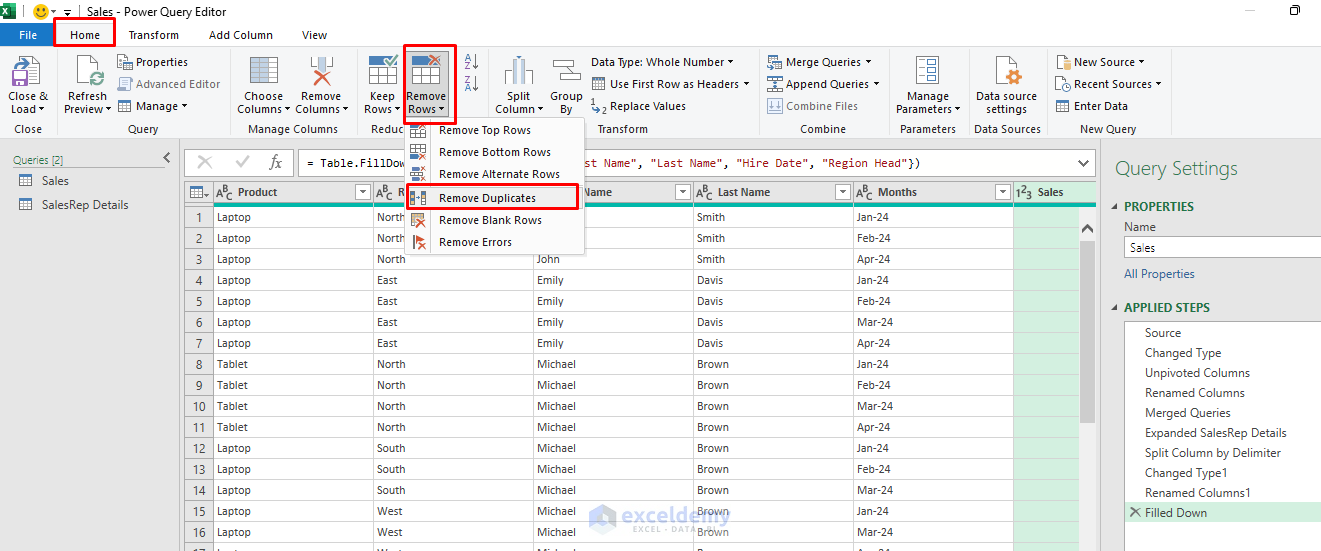
Task: Click the fx add step icon
Action: pos(276,163)
